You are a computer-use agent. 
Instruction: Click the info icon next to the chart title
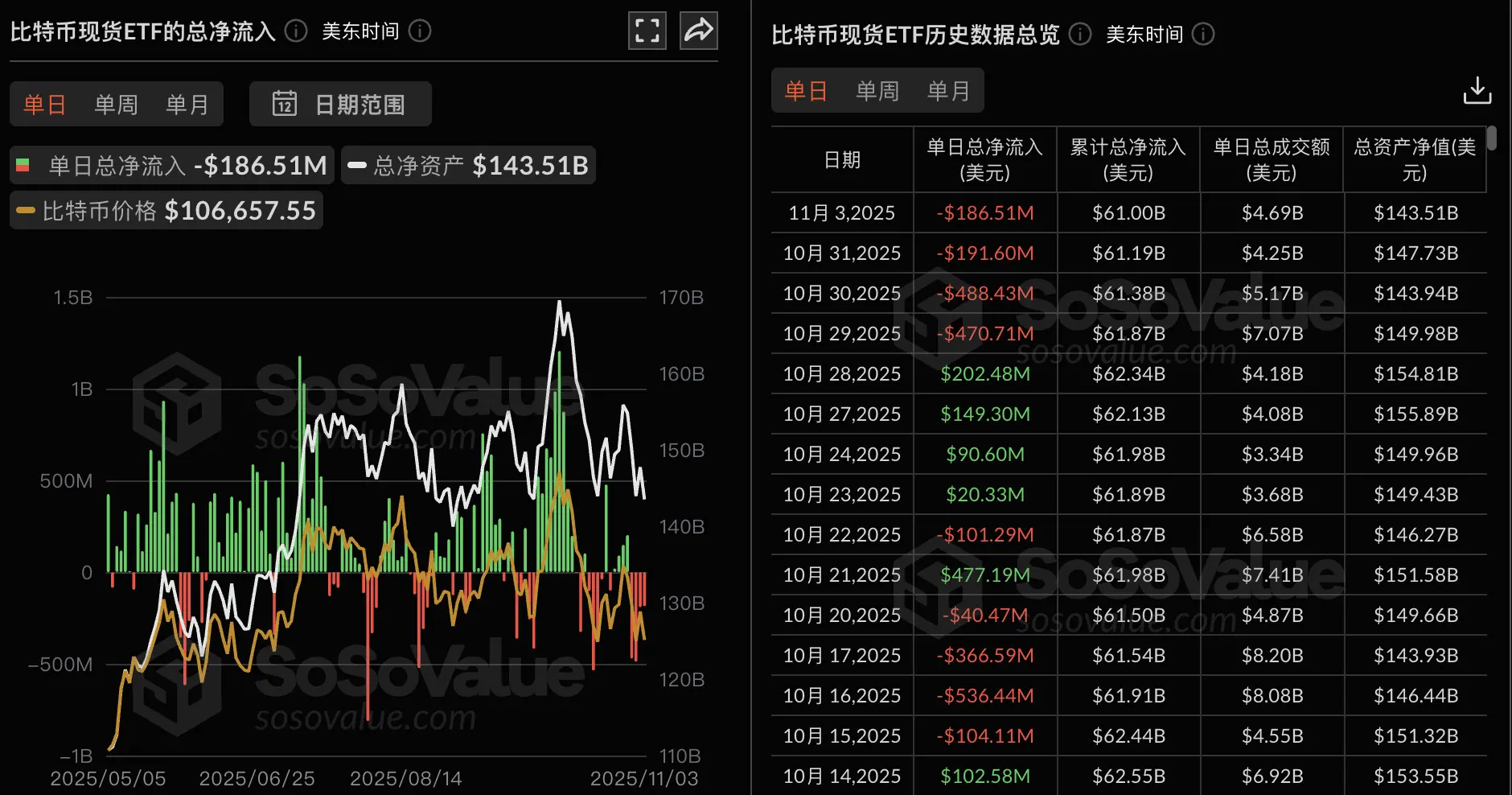(294, 32)
